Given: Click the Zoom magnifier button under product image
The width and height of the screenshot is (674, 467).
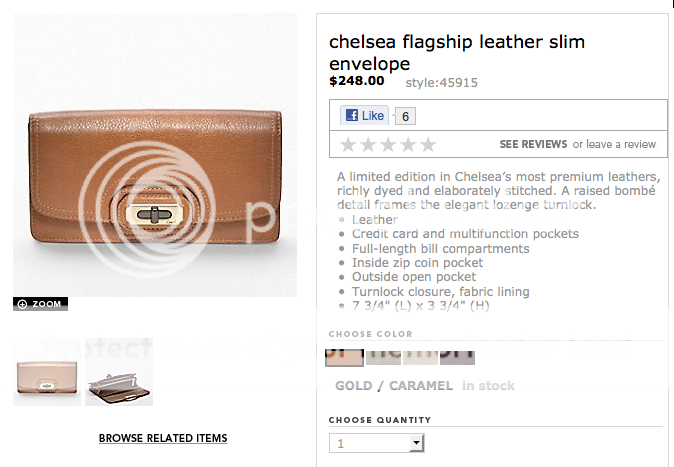Looking at the screenshot, I should pos(40,304).
